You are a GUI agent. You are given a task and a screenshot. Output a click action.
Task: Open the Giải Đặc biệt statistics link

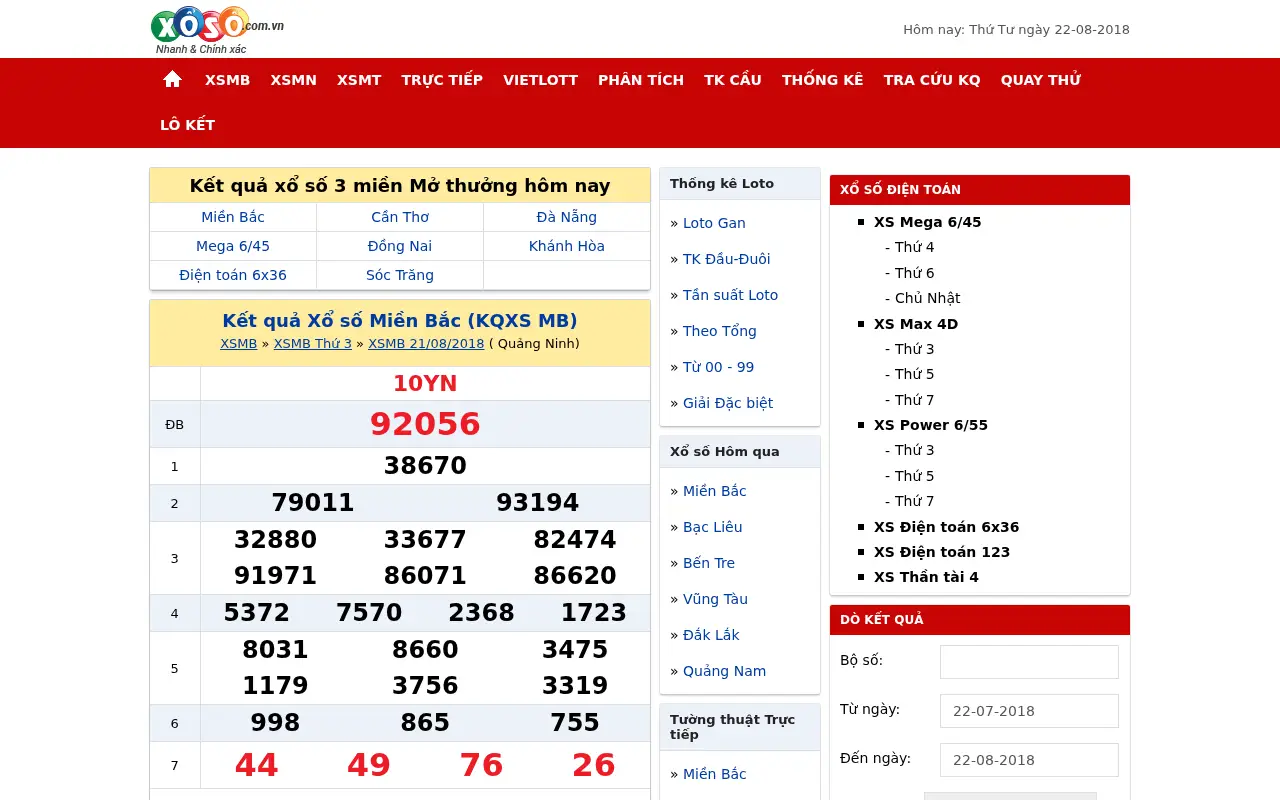click(x=728, y=403)
